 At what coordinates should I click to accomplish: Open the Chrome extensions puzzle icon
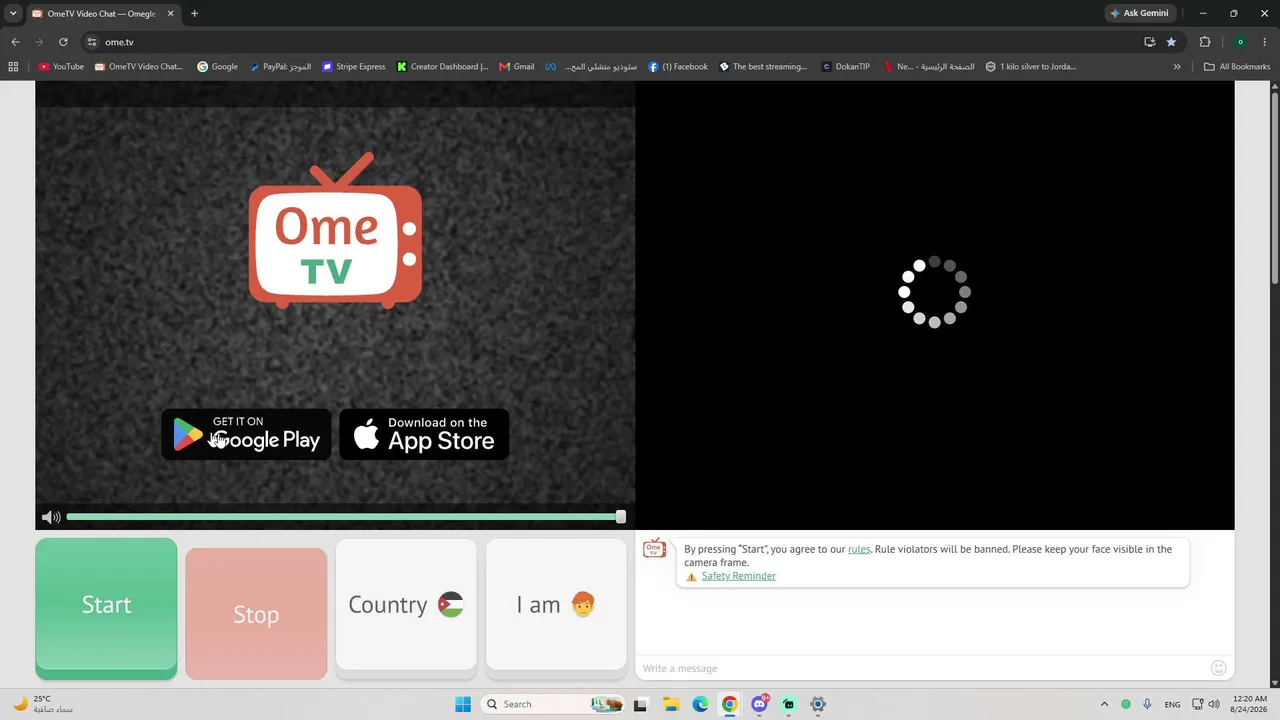[1204, 42]
